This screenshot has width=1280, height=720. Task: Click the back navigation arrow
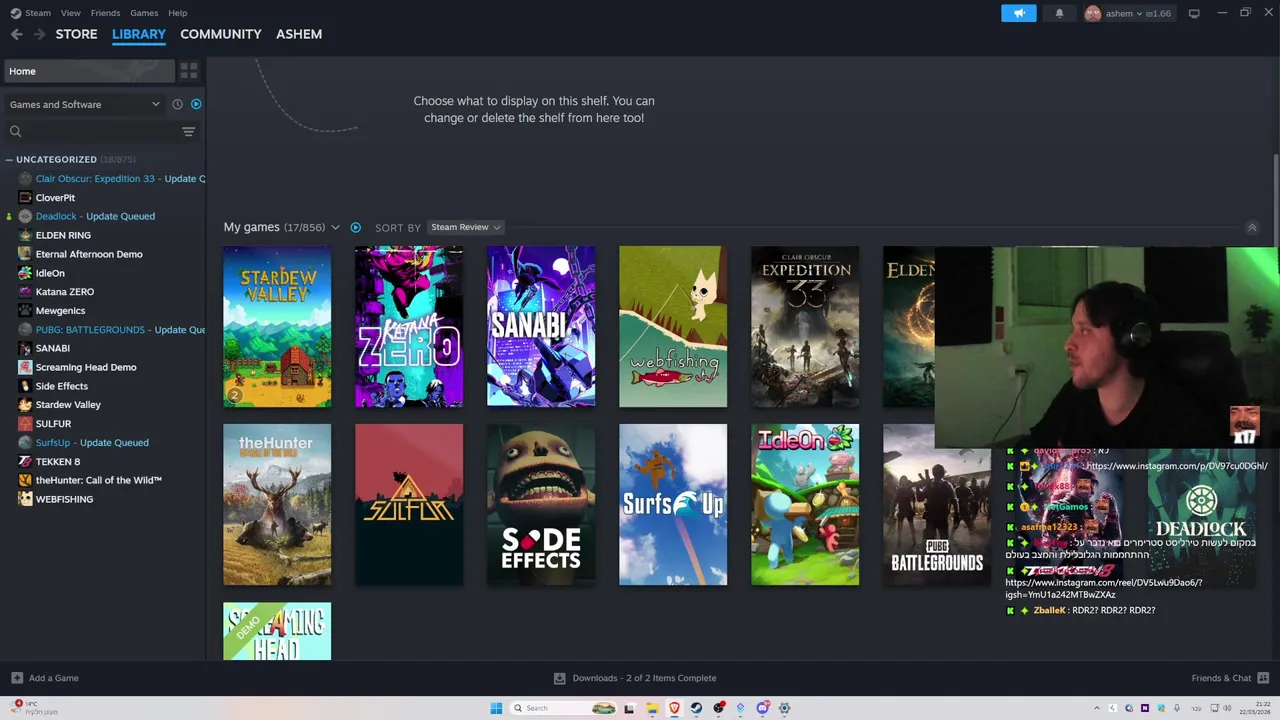coord(16,34)
